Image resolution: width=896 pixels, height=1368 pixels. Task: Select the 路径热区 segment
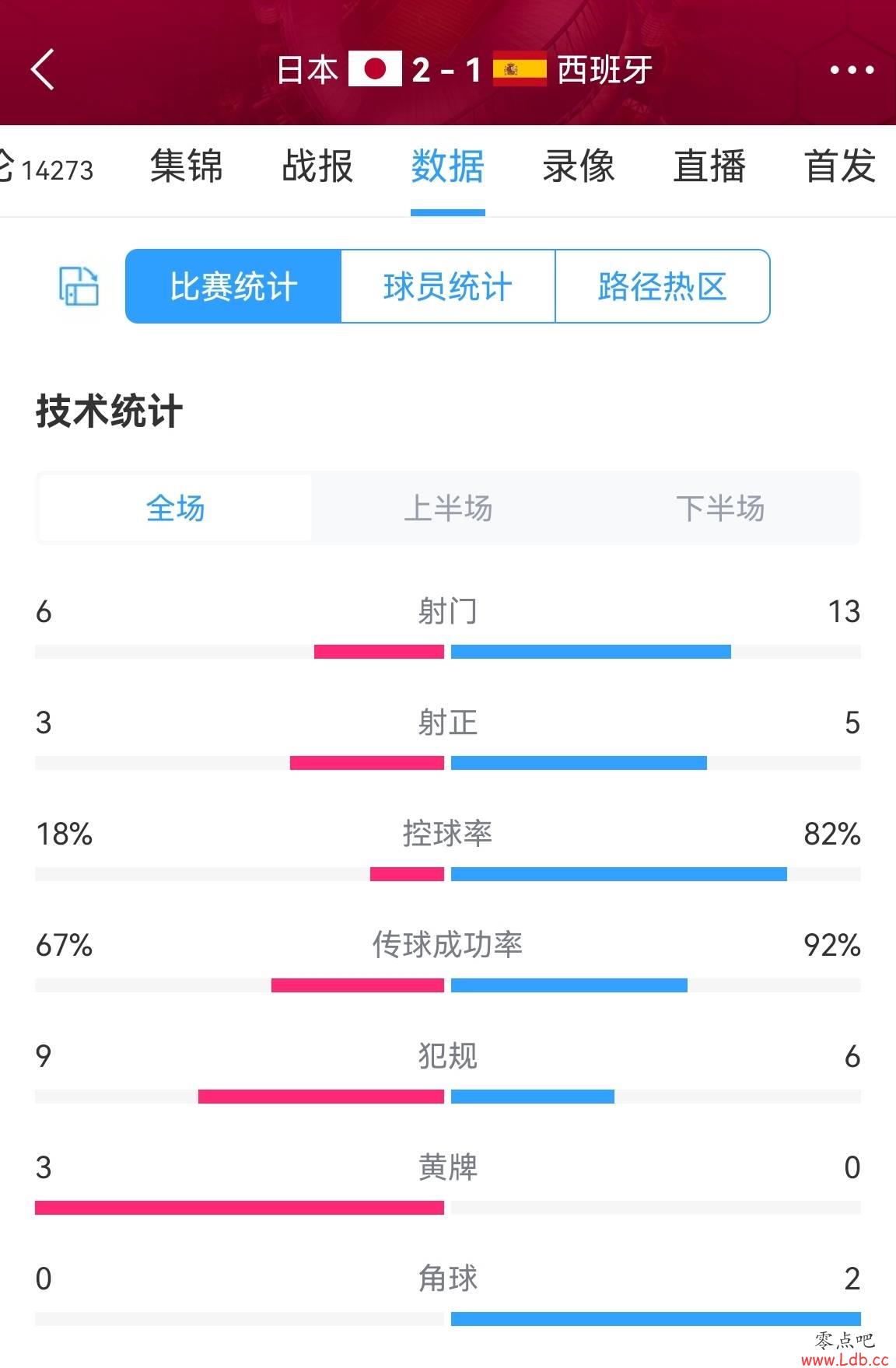[x=663, y=286]
